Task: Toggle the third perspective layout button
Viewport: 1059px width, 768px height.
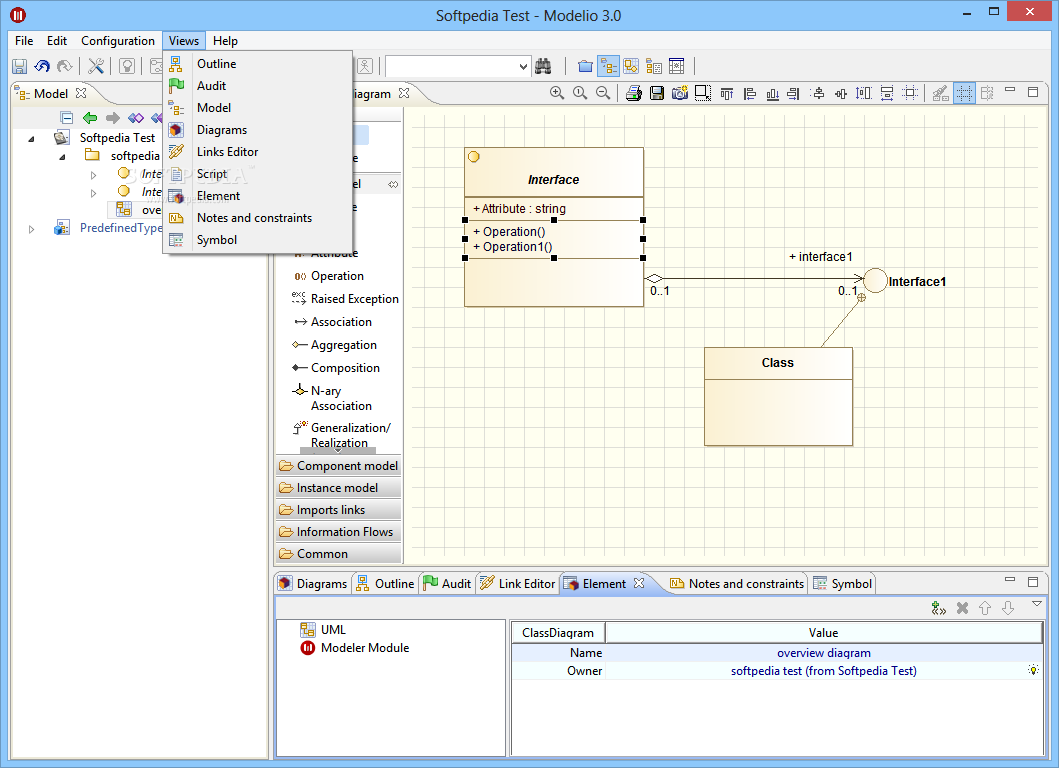Action: 654,66
